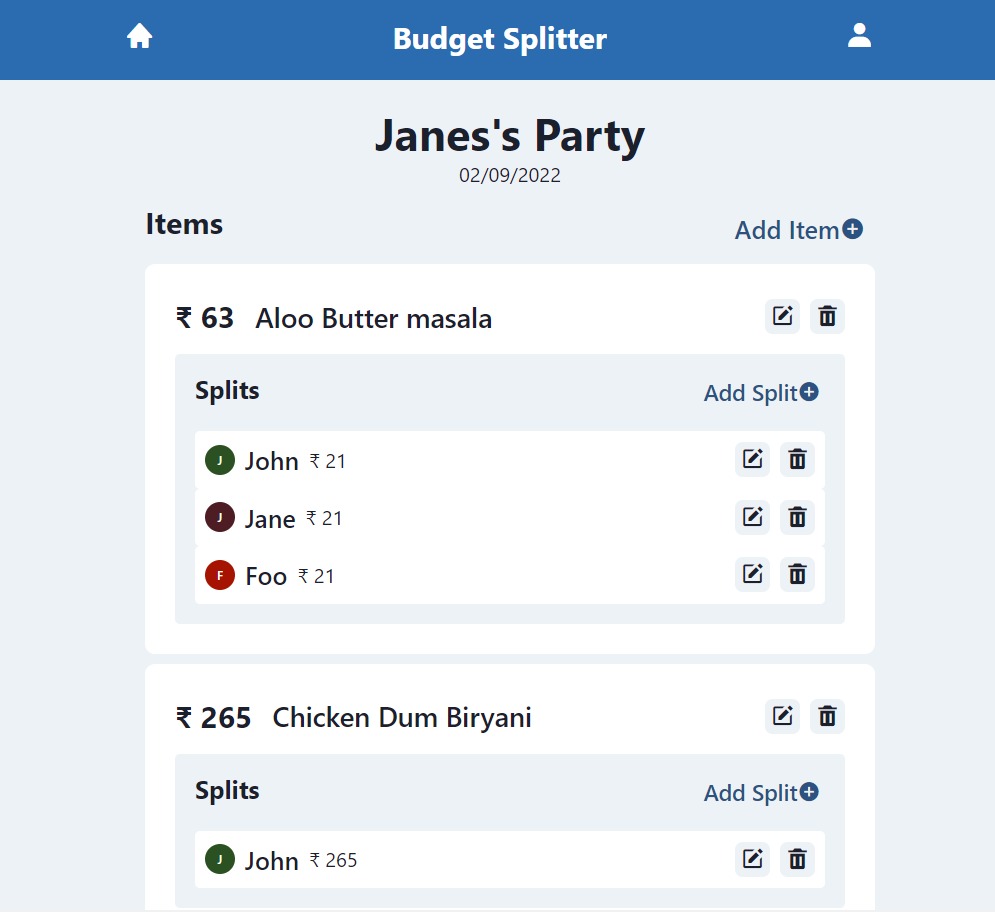Select Foo's red avatar badge
The height and width of the screenshot is (912, 995).
click(219, 574)
